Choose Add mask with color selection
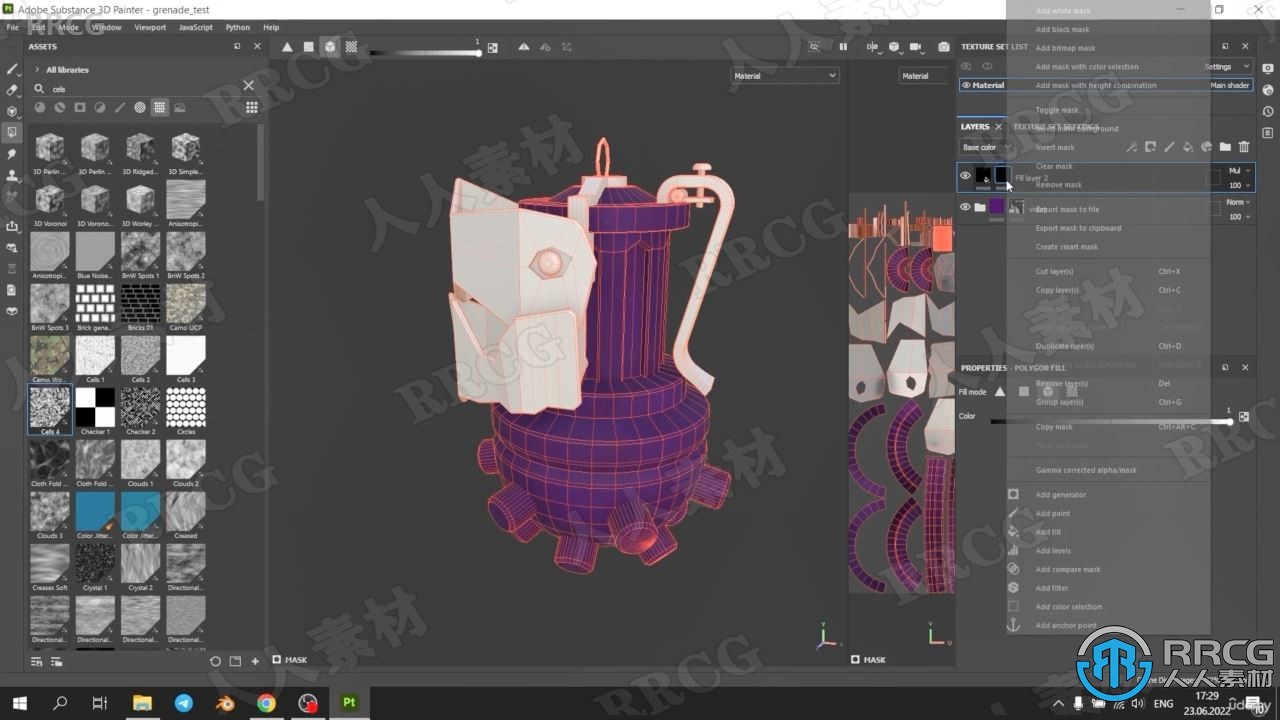 [x=1087, y=67]
